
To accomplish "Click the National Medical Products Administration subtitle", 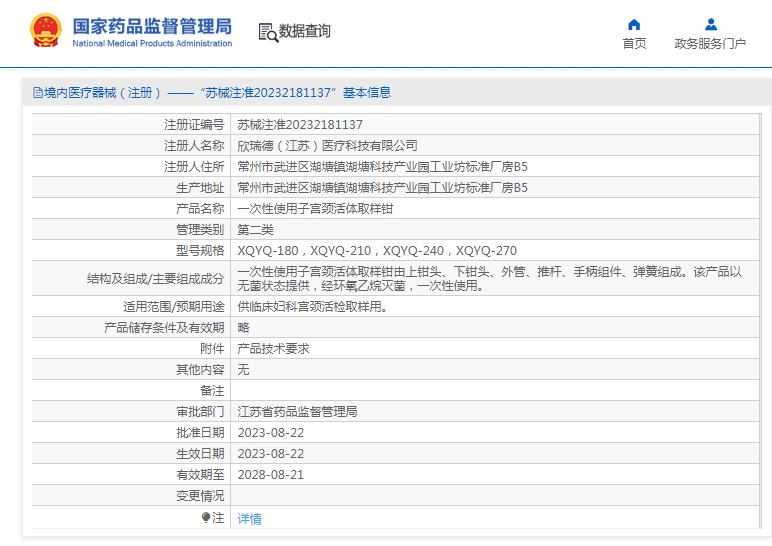I will pos(152,44).
